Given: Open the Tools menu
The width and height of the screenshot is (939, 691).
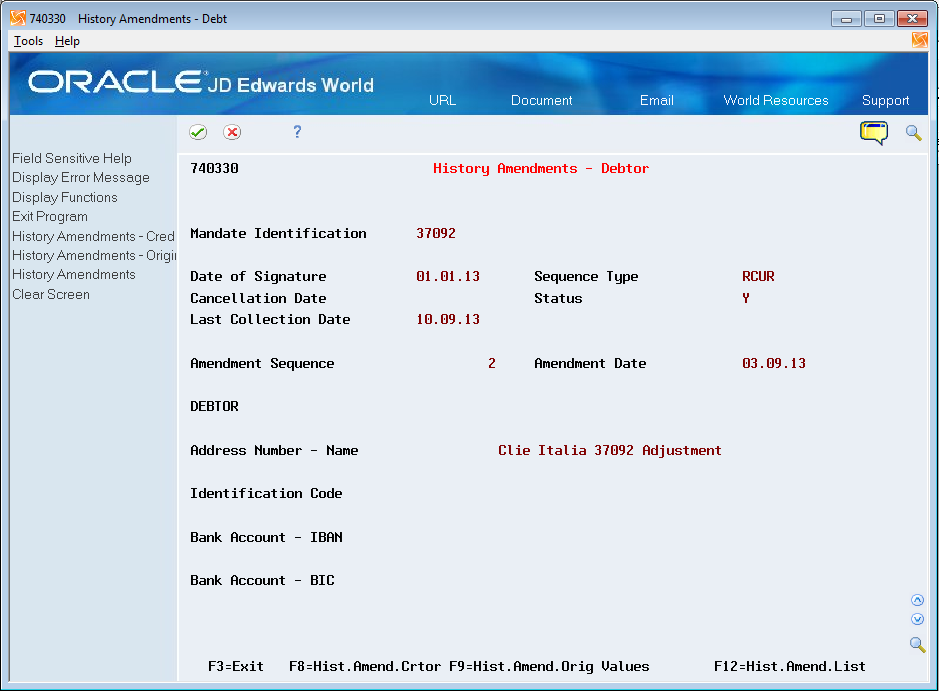Looking at the screenshot, I should tap(28, 41).
